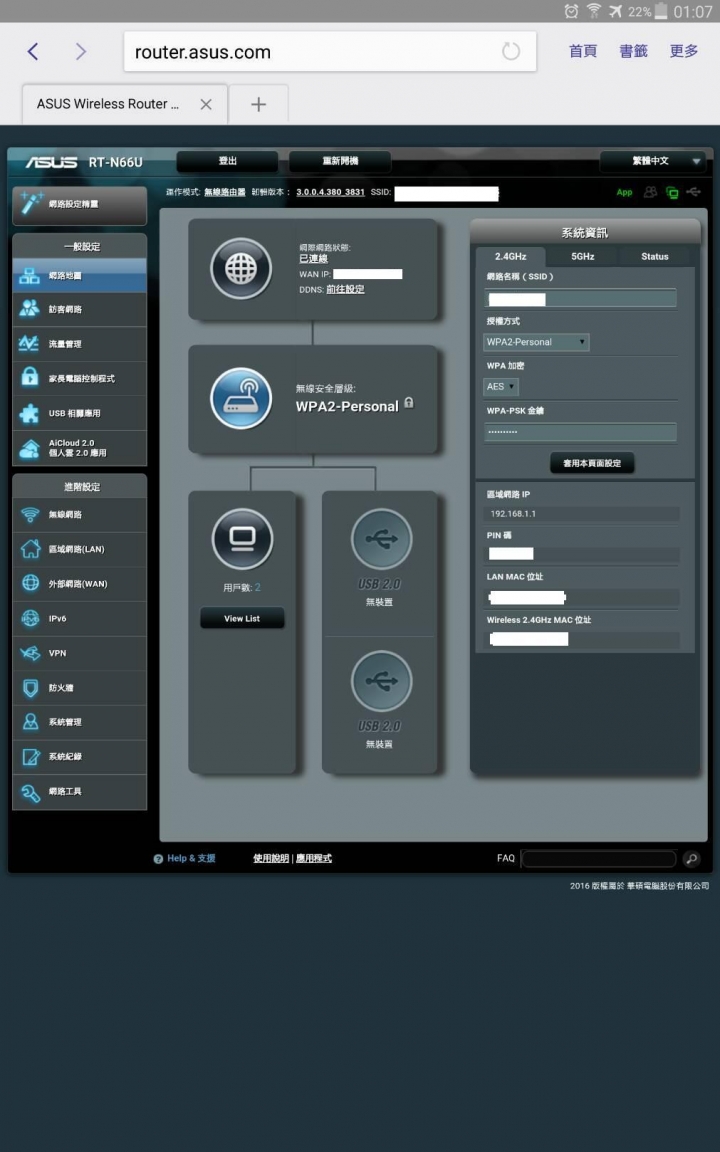Apply the wireless settings on this page
This screenshot has width=720, height=1152.
(592, 464)
